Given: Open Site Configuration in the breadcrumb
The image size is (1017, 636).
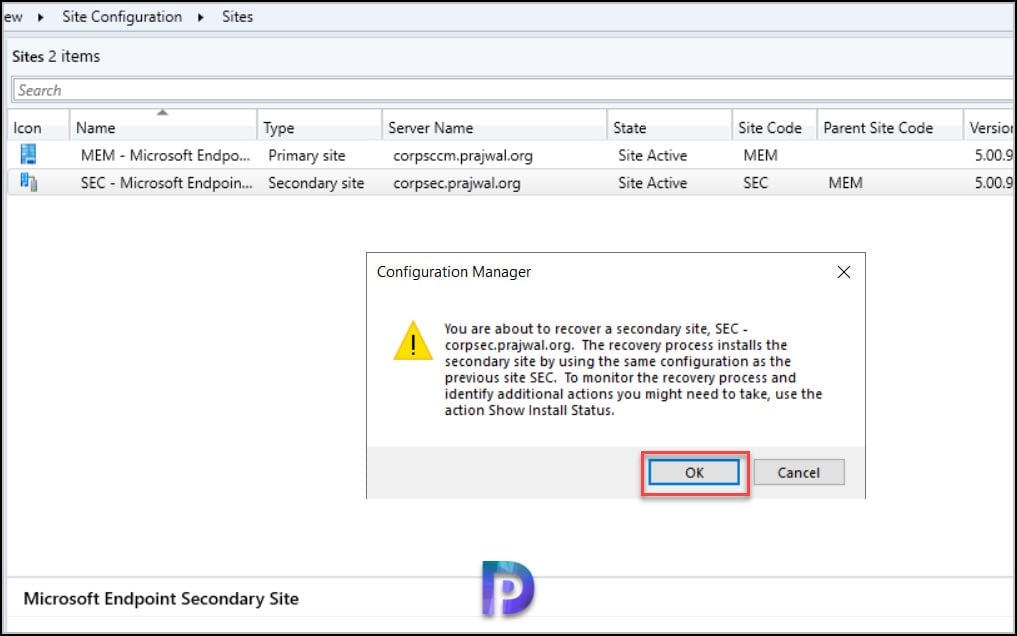Looking at the screenshot, I should click(122, 17).
